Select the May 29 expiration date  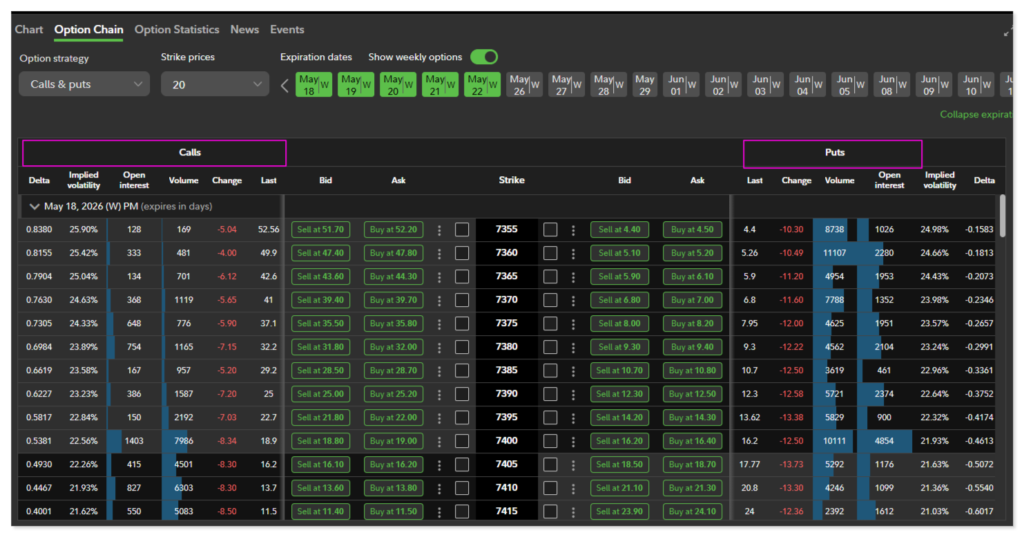(645, 85)
